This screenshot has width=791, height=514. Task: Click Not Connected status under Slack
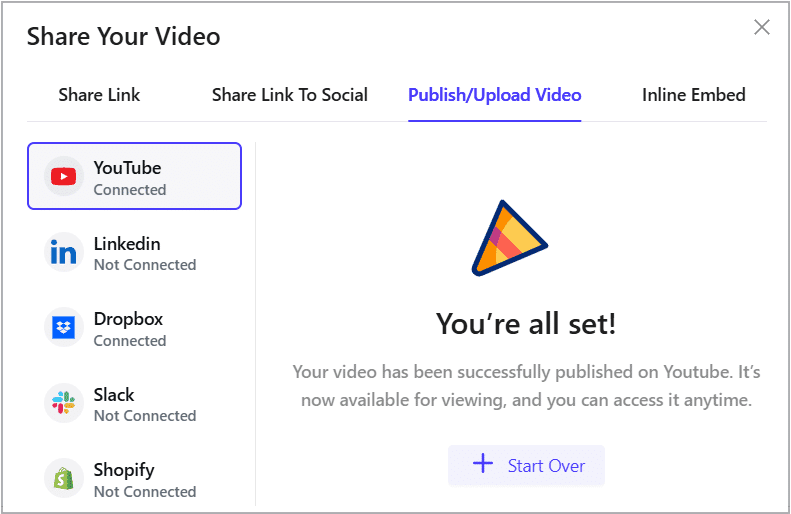pos(145,416)
